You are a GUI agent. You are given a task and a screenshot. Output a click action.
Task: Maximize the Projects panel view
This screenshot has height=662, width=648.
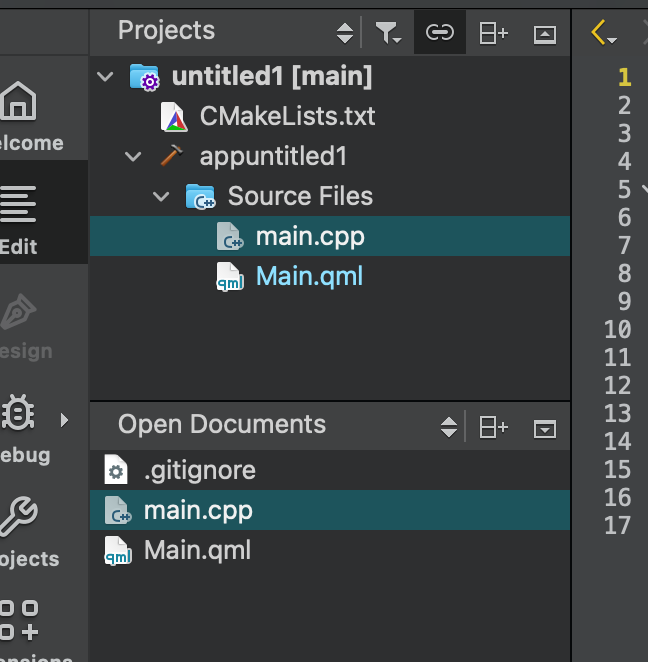(544, 33)
